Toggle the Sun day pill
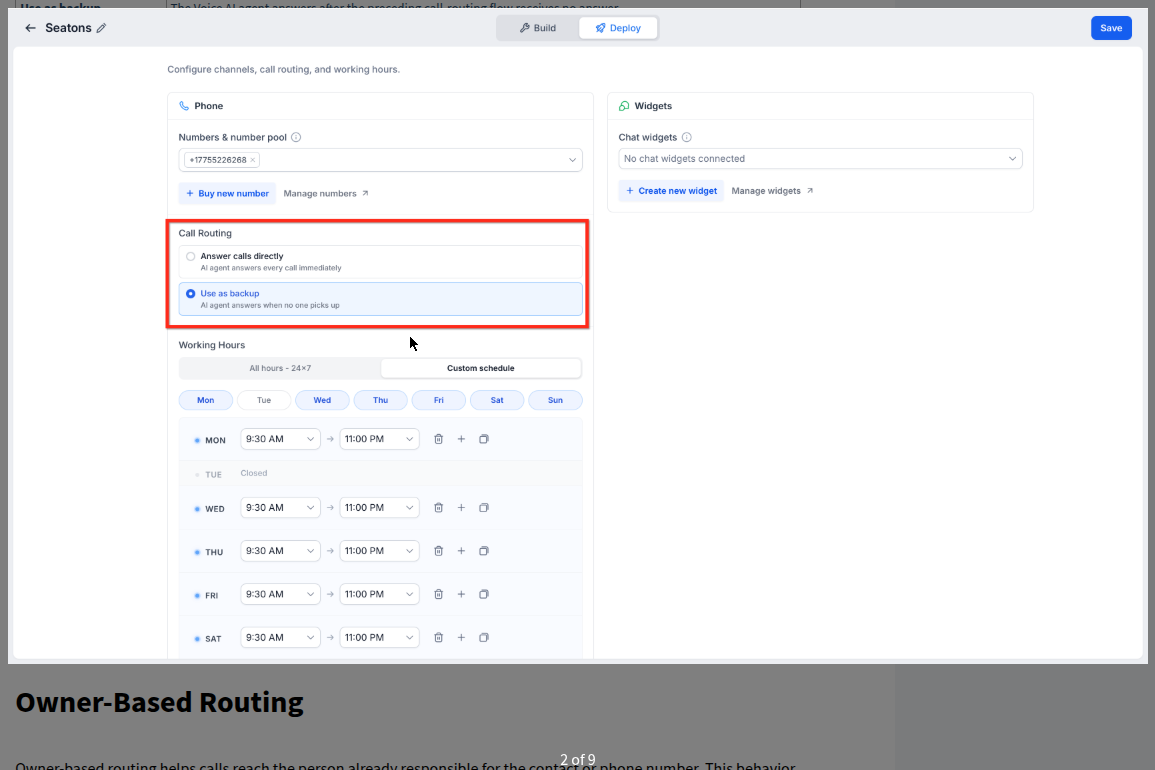The width and height of the screenshot is (1155, 770). (555, 400)
